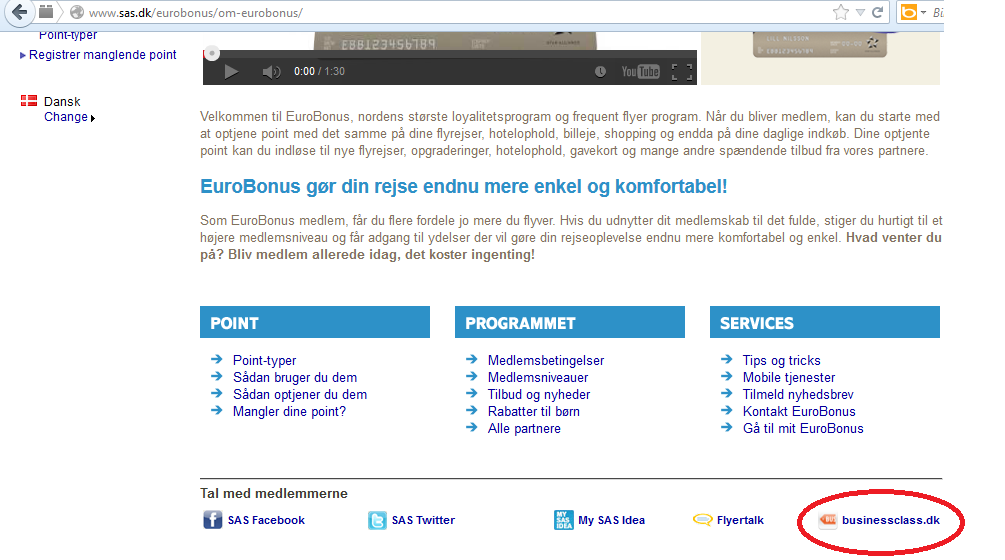Click the Watch Later clock icon
Screen dimensions: 1005x560
click(x=600, y=72)
